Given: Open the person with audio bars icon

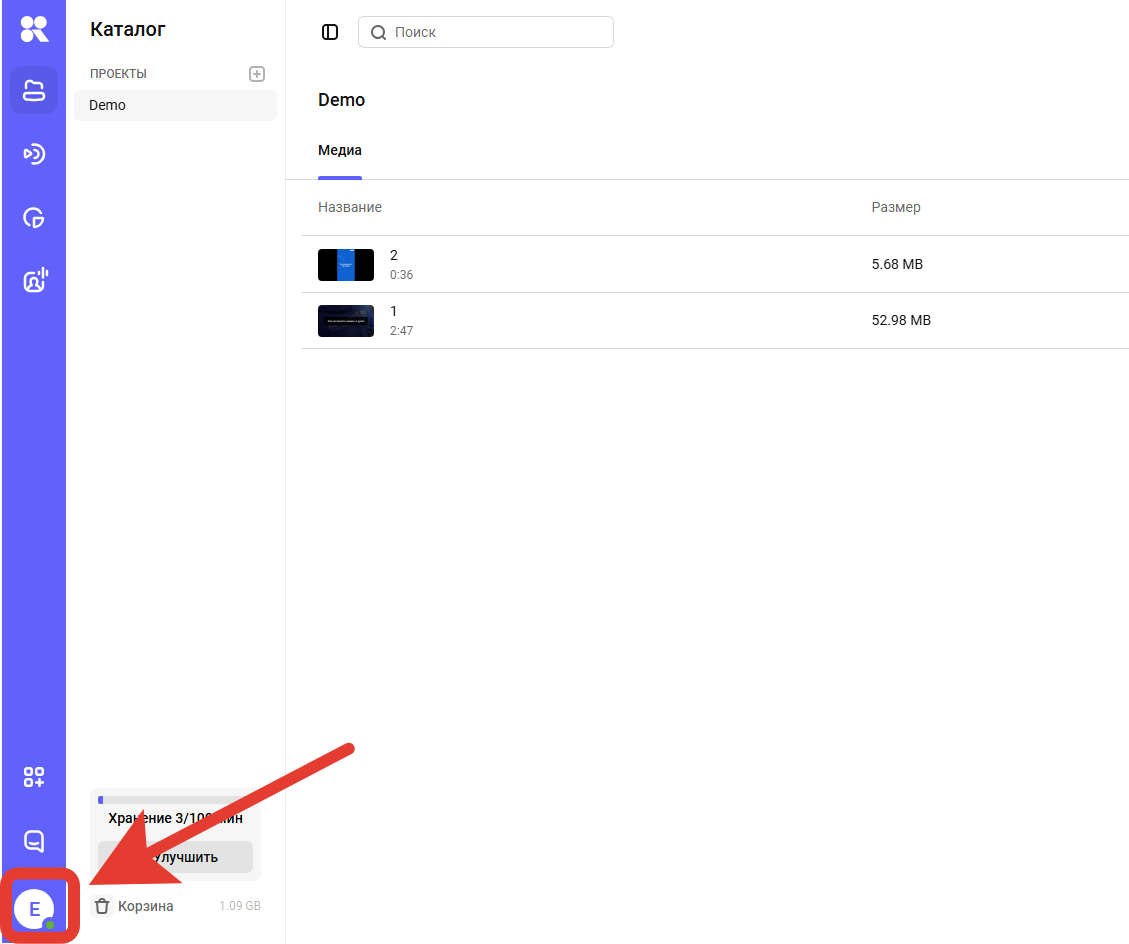Looking at the screenshot, I should pos(34,281).
